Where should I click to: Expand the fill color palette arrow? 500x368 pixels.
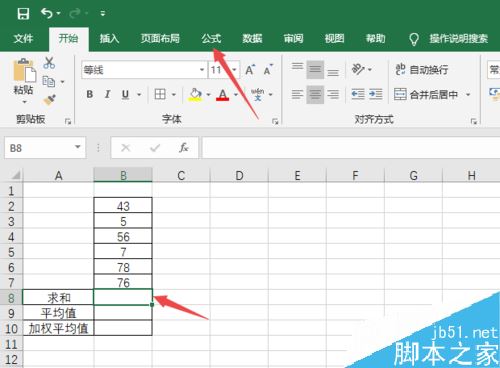[209, 95]
